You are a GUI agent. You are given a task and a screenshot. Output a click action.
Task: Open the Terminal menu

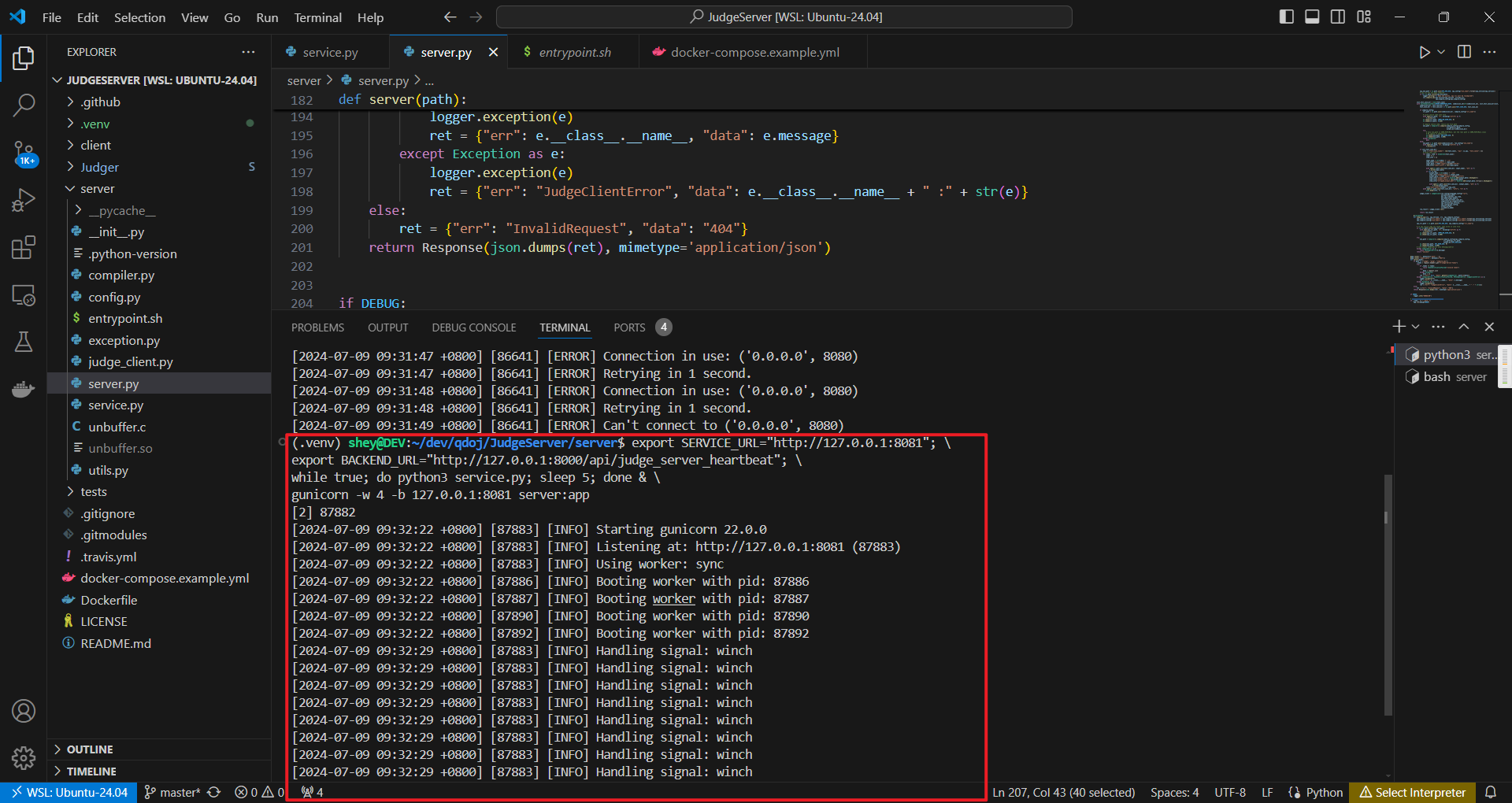point(317,17)
